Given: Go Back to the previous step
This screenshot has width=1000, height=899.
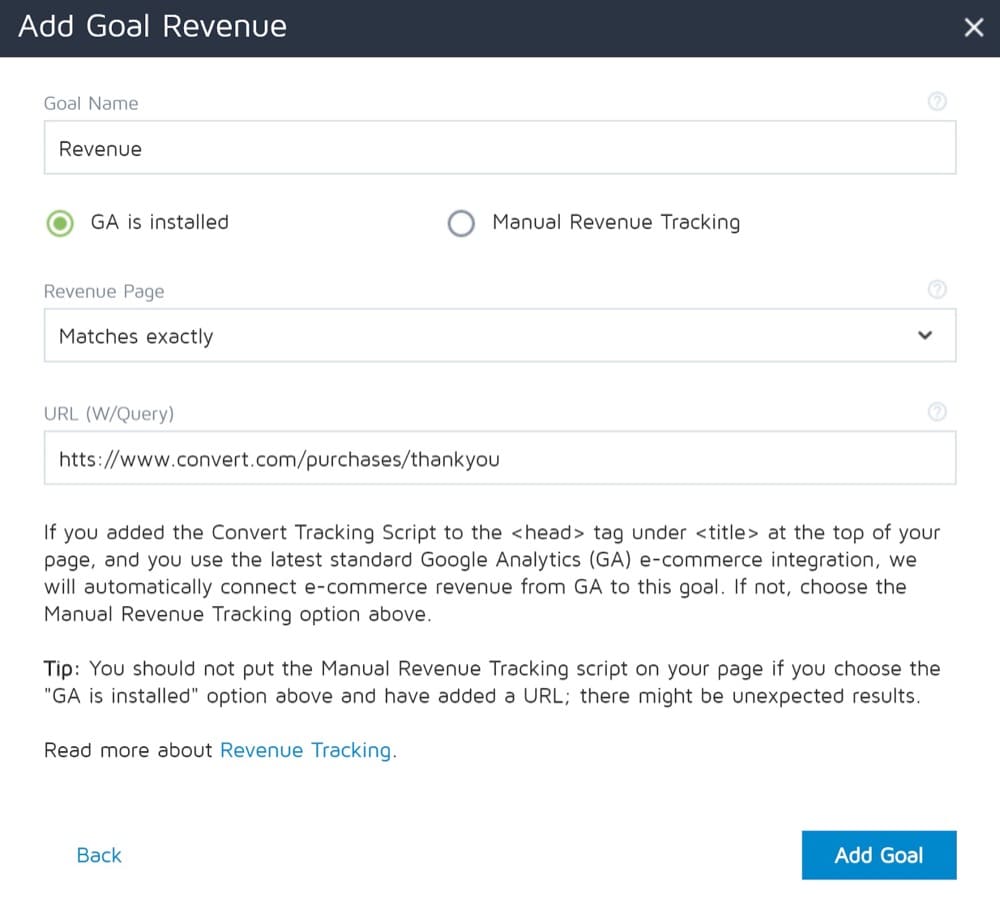Looking at the screenshot, I should (99, 855).
